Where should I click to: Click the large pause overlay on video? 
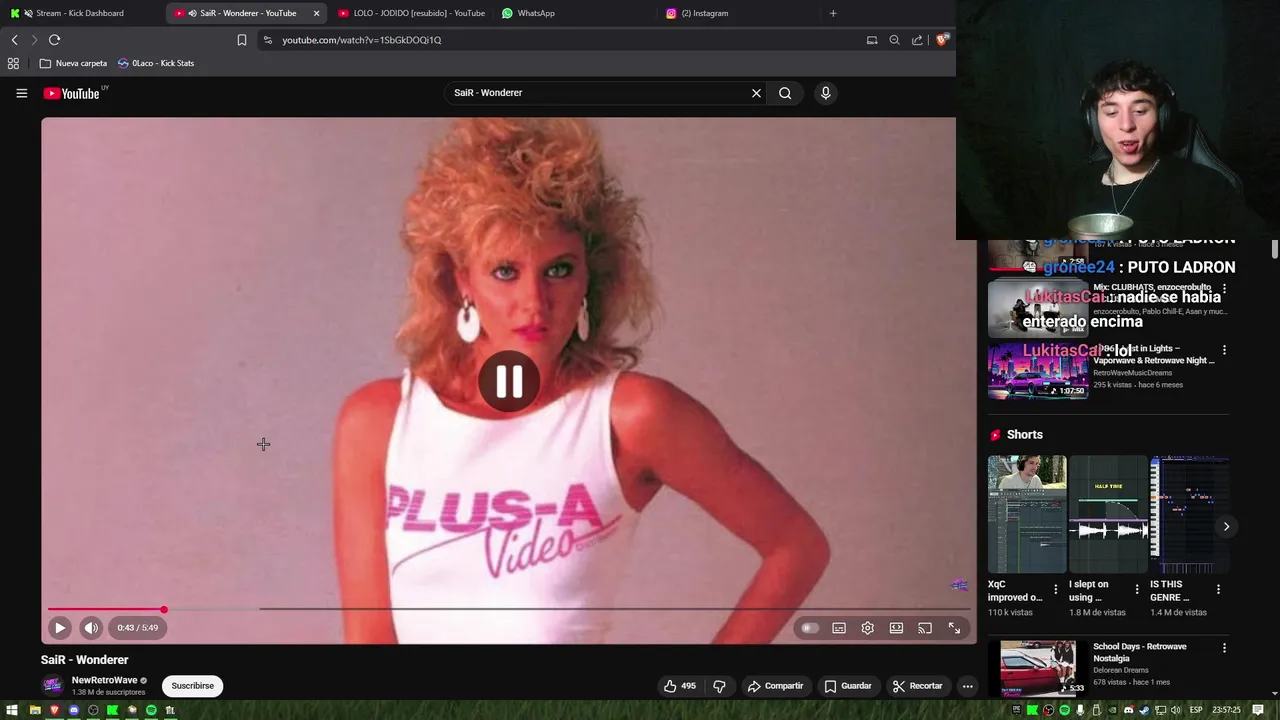[x=508, y=381]
